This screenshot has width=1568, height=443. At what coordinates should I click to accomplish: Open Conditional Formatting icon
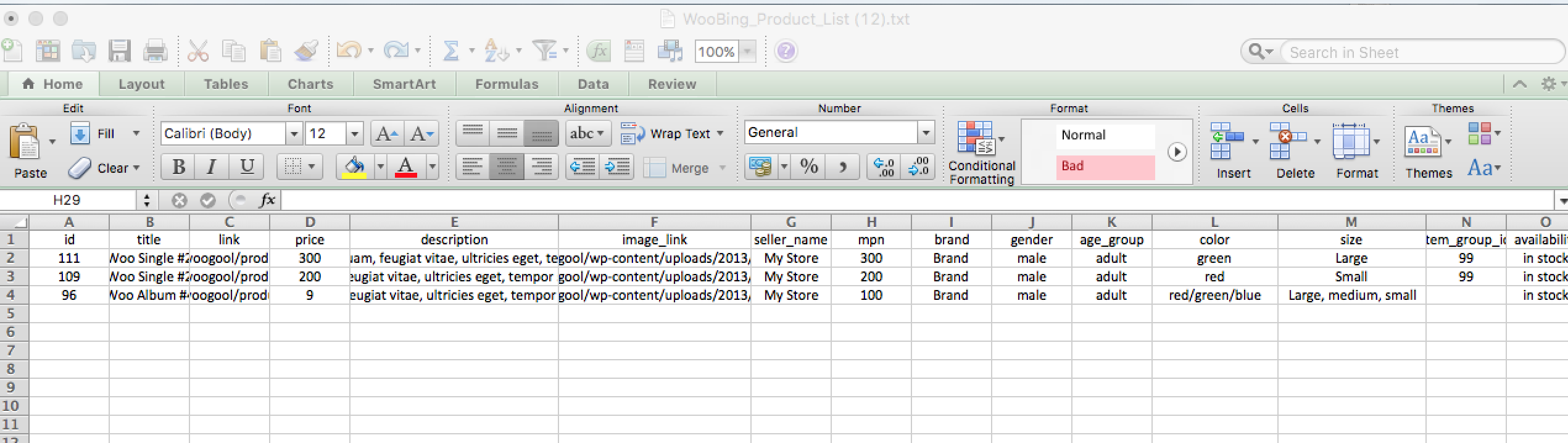975,138
